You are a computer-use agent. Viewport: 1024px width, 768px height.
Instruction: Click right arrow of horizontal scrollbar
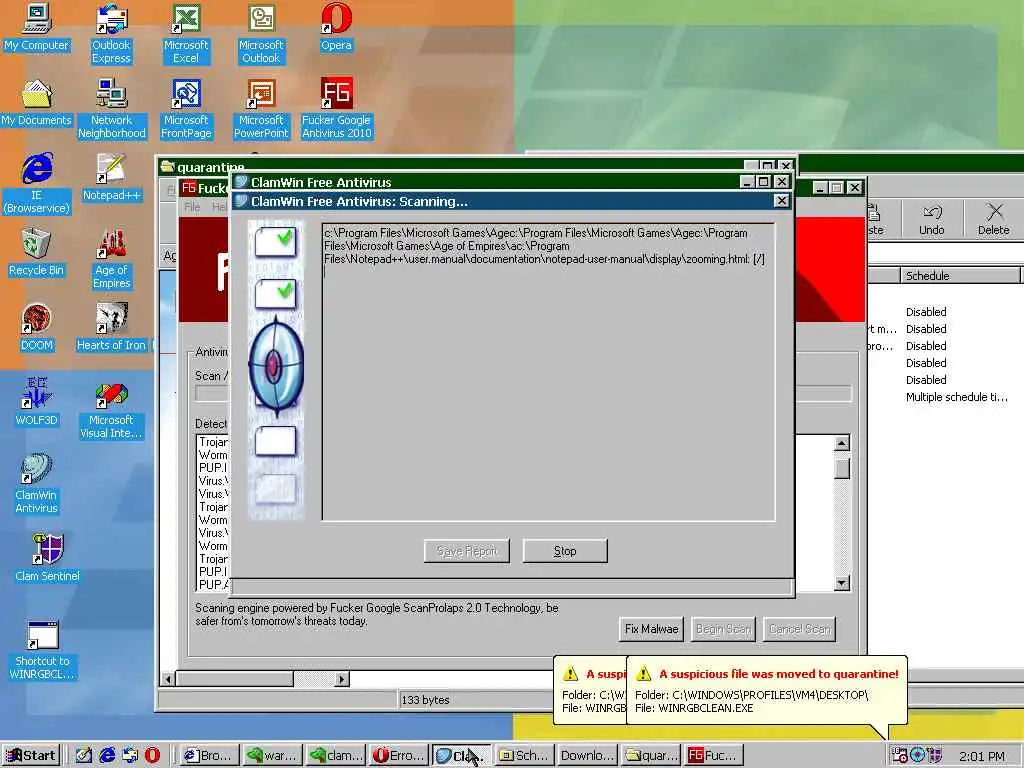tap(341, 679)
